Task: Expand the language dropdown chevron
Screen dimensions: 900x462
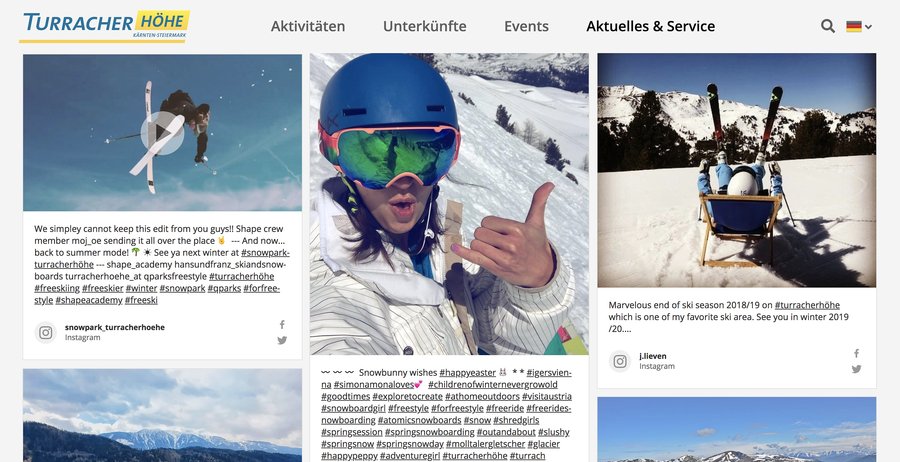Action: (x=868, y=26)
